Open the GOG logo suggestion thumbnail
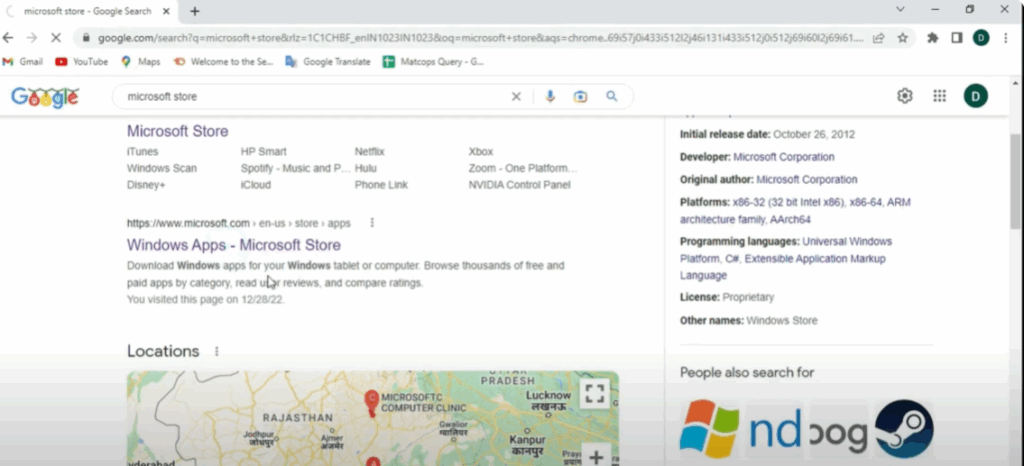Viewport: 1024px width, 466px height. 839,435
